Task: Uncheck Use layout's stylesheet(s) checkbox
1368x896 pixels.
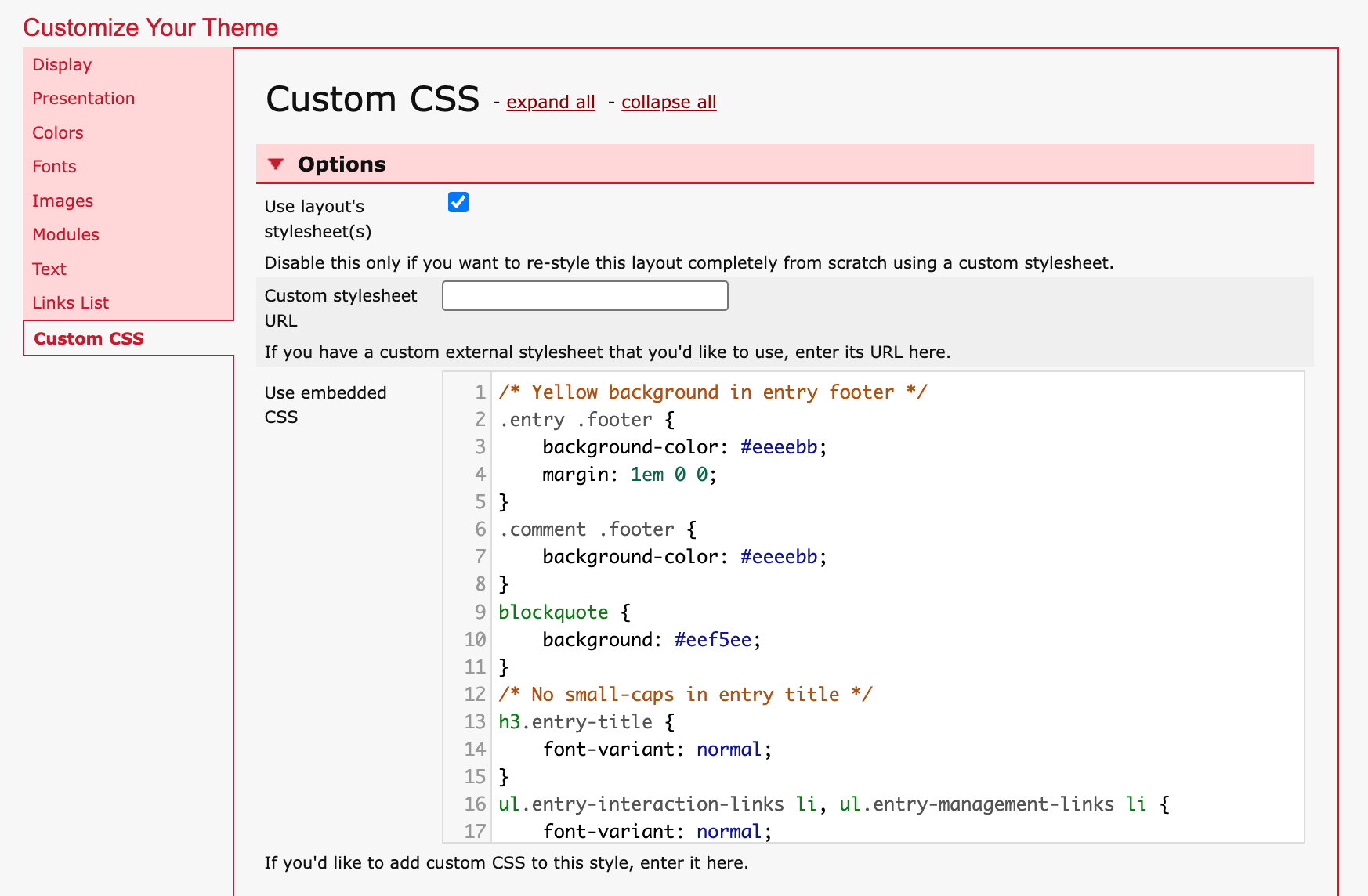Action: click(x=458, y=203)
